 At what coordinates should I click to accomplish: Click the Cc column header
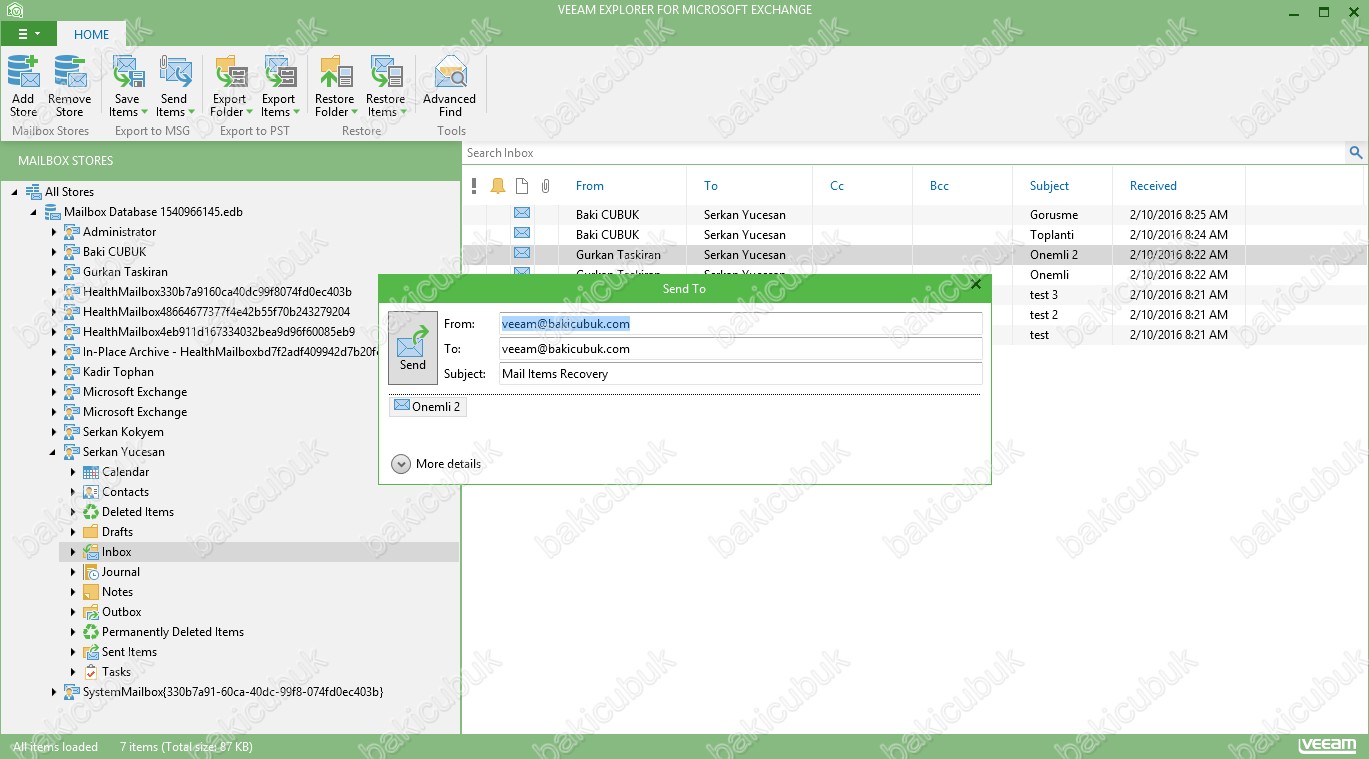837,186
